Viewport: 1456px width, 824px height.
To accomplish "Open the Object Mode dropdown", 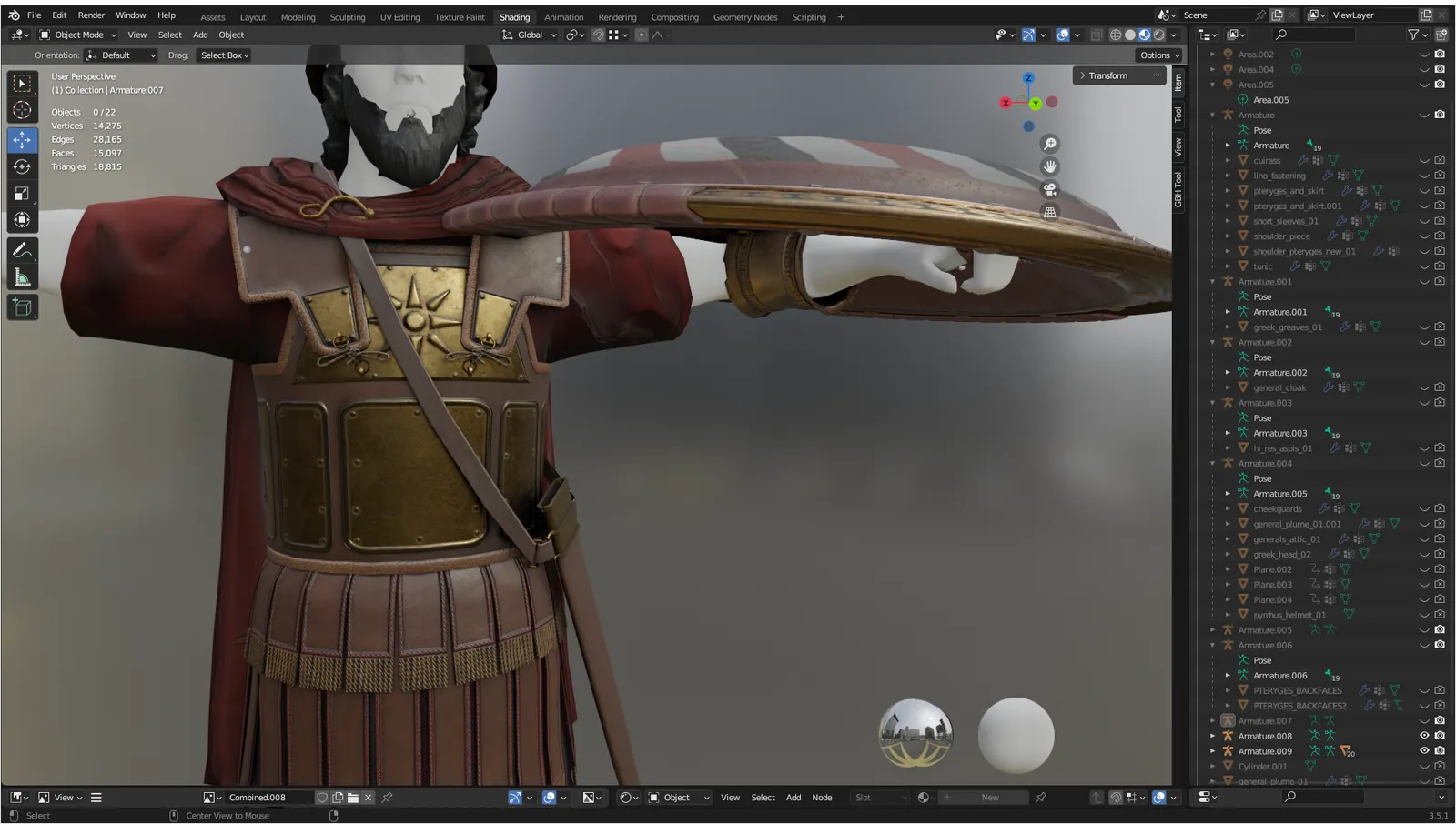I will 77,35.
